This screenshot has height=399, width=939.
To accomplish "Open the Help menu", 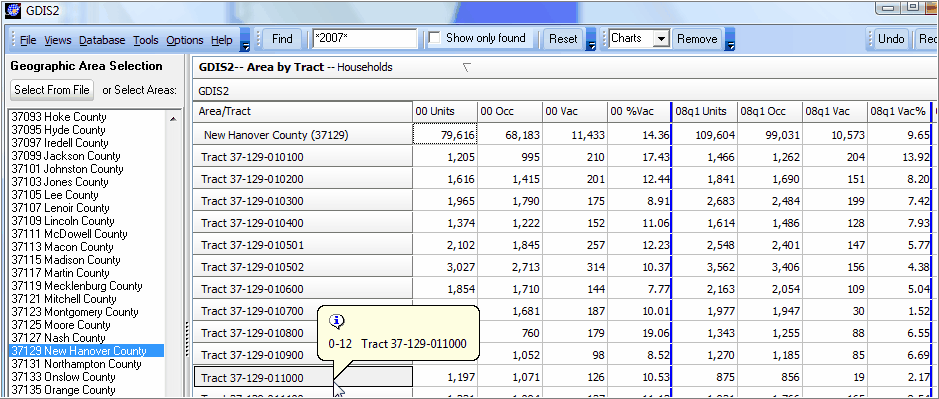I will tap(222, 40).
